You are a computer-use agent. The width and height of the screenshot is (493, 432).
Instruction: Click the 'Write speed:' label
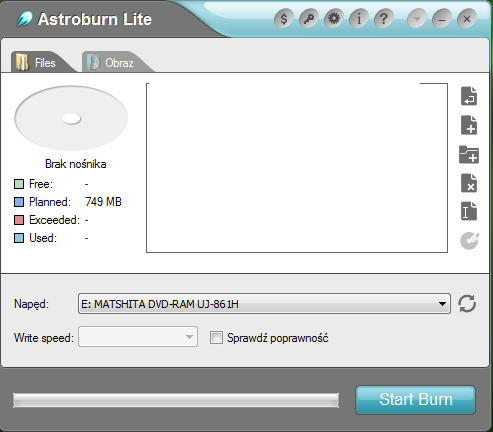coord(44,338)
